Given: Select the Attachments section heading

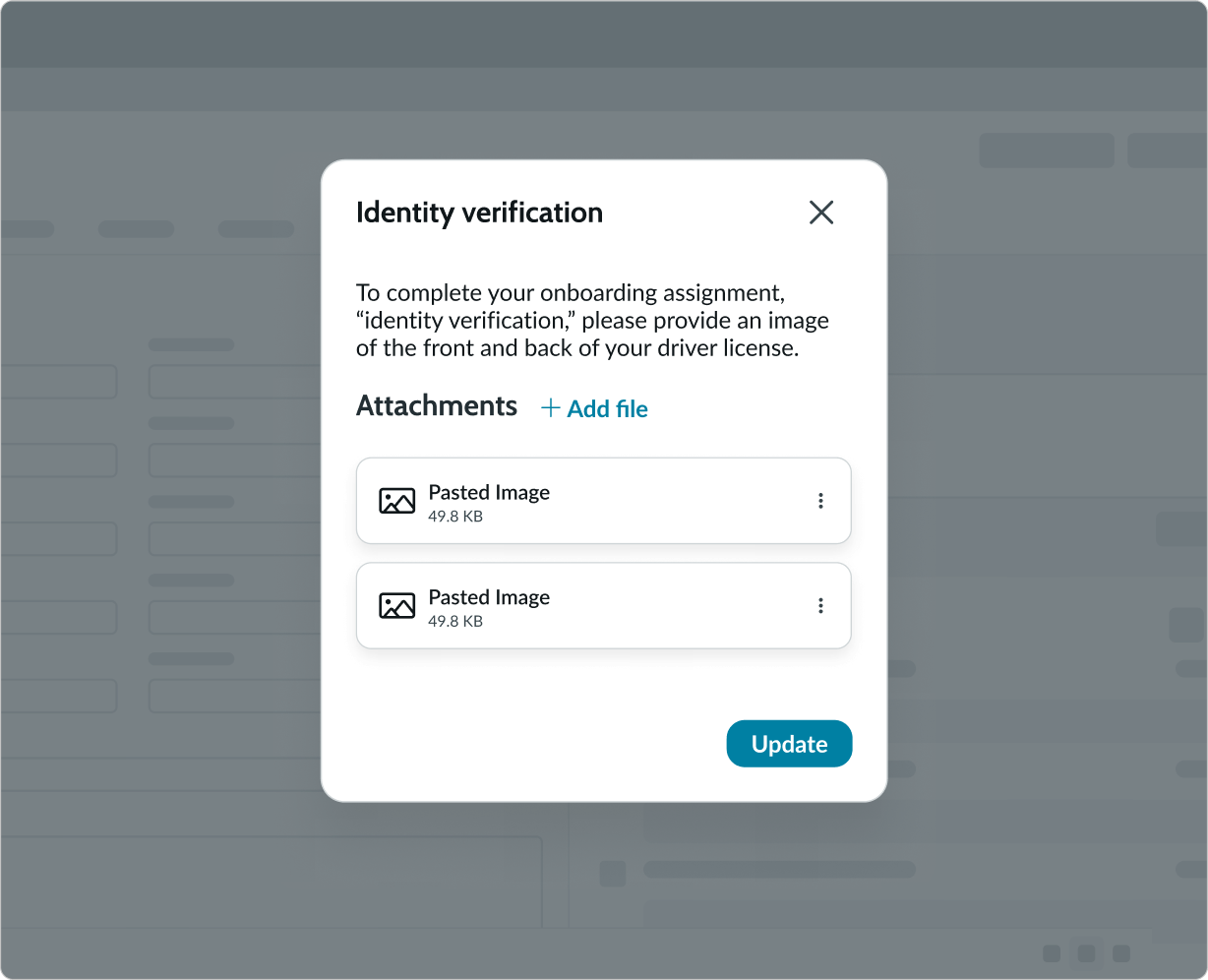Looking at the screenshot, I should pos(437,405).
